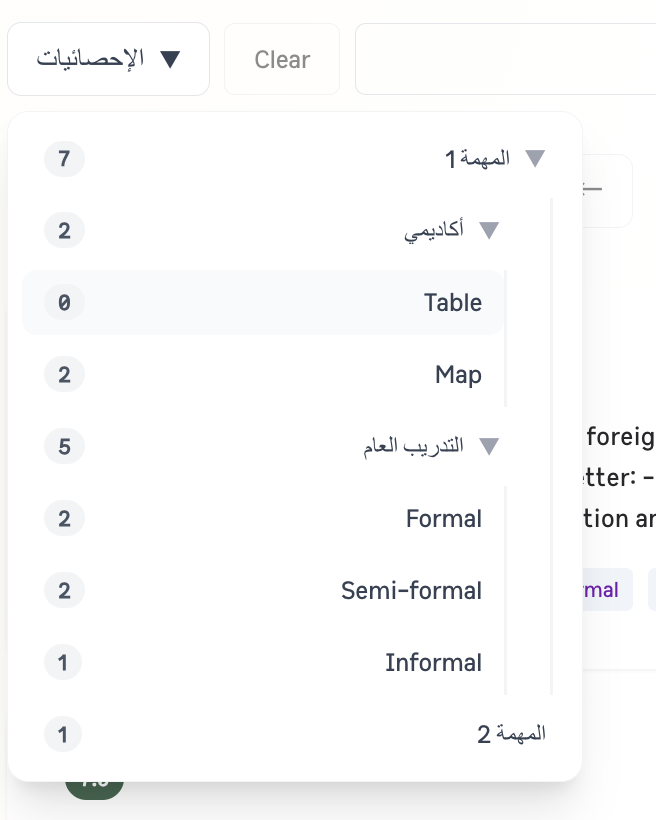656x820 pixels.
Task: Collapse the التدريب العام group arrow
Action: pos(489,446)
